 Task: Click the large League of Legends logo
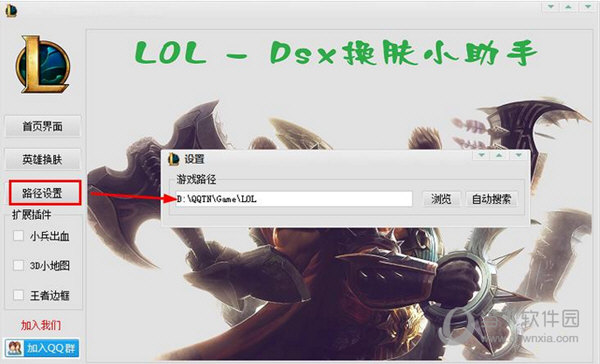[43, 64]
